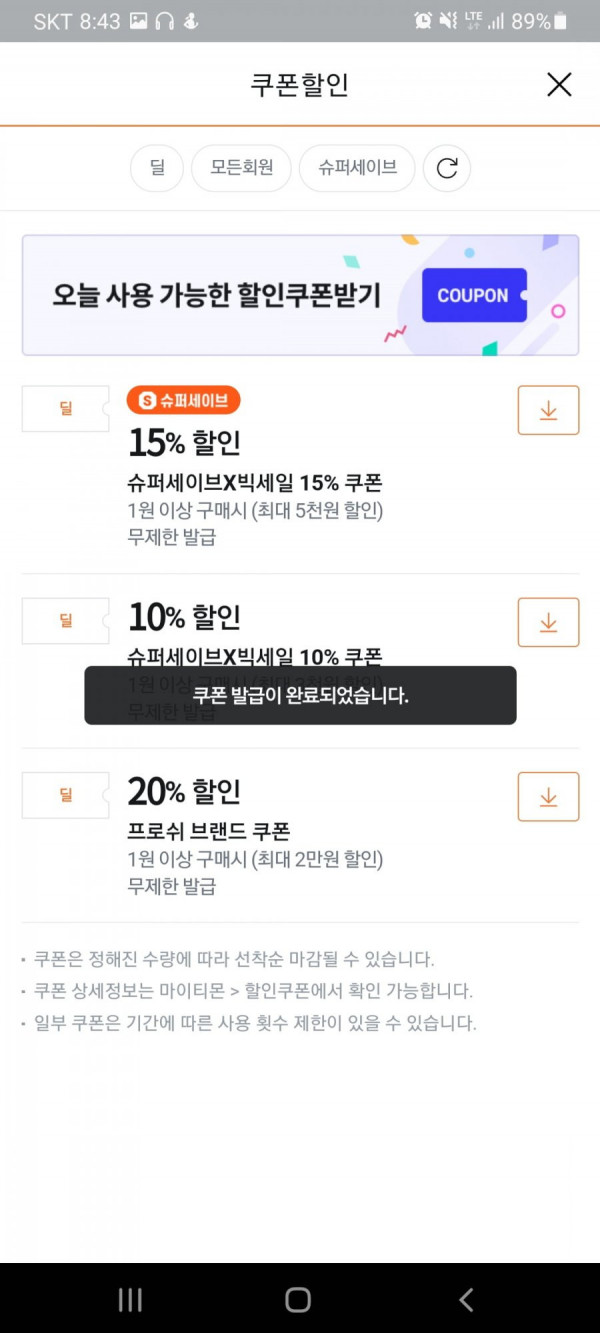
Task: Tap the 프로쉬 브랜드 쿠폰 title
Action: [209, 831]
